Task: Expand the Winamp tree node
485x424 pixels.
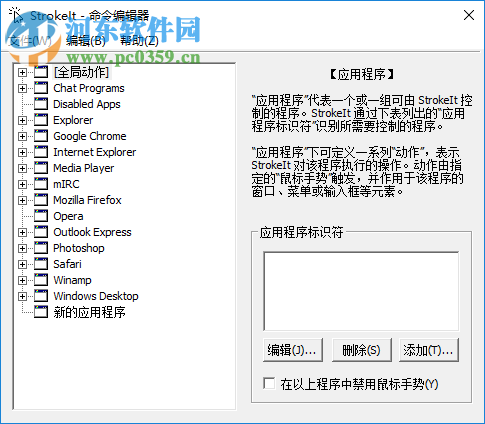Action: click(x=22, y=280)
